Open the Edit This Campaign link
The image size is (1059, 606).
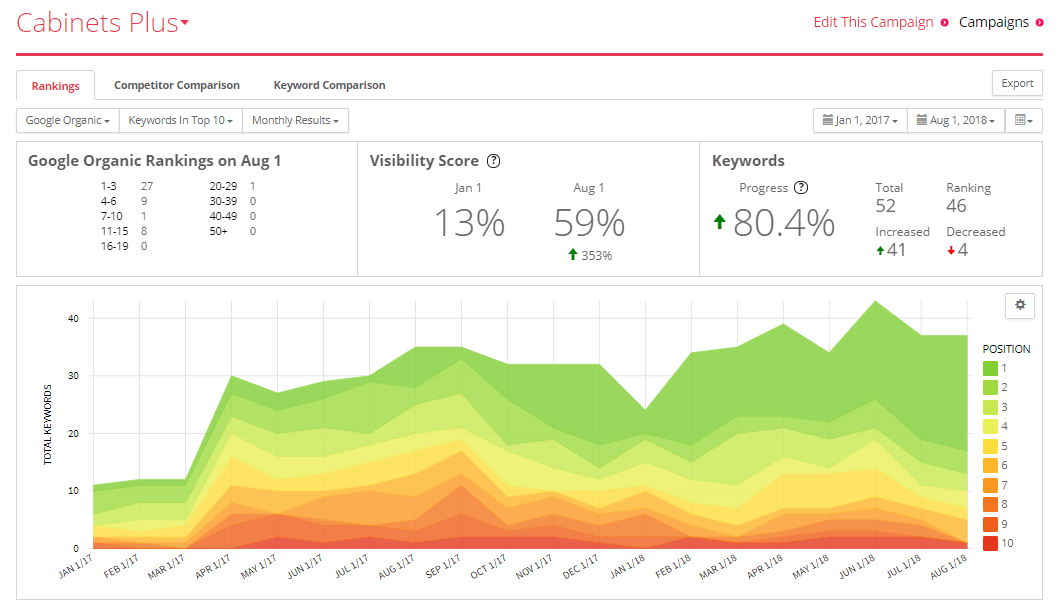click(x=873, y=22)
